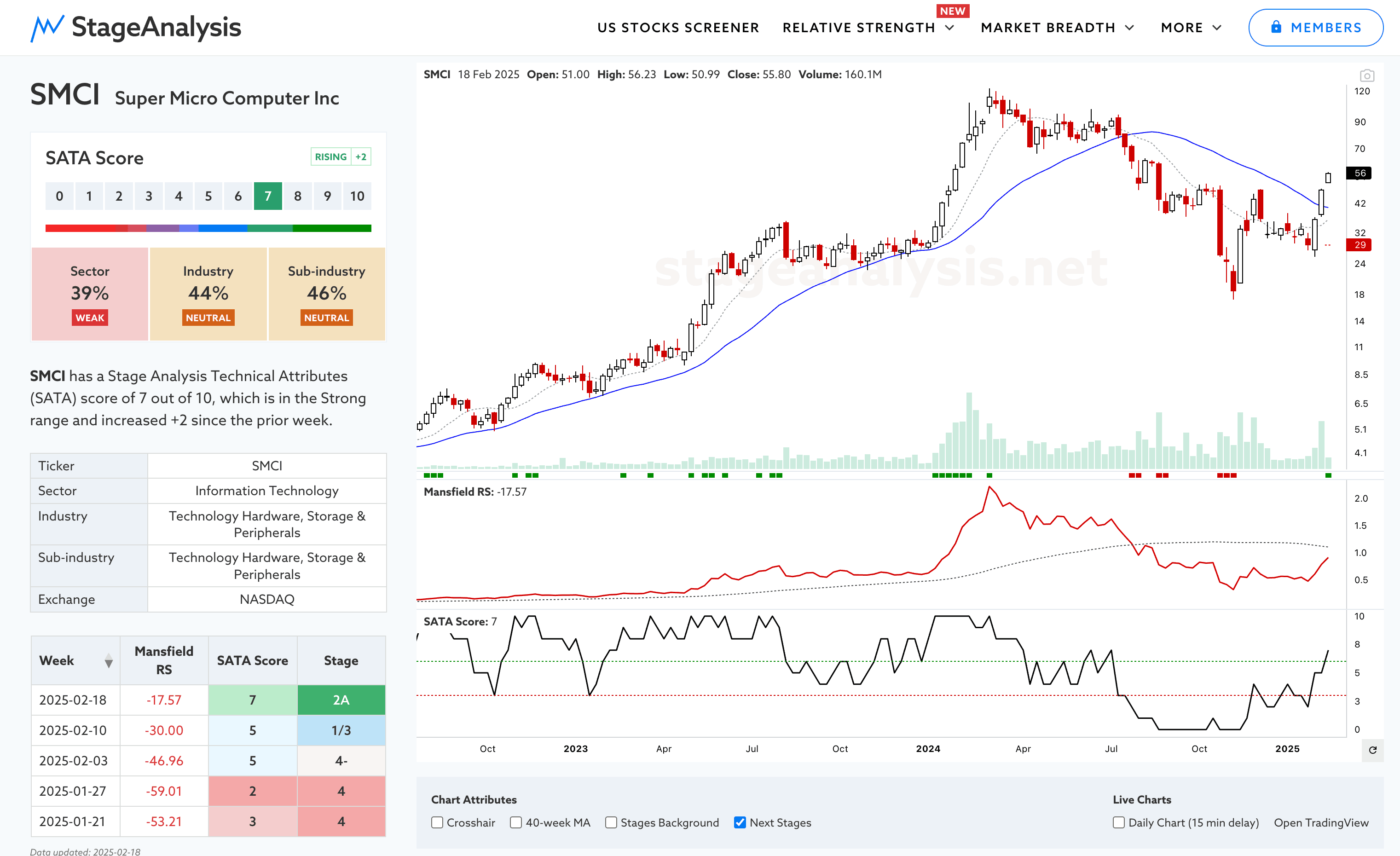
Task: Click the 2025-02-18 week row date
Action: coord(73,700)
